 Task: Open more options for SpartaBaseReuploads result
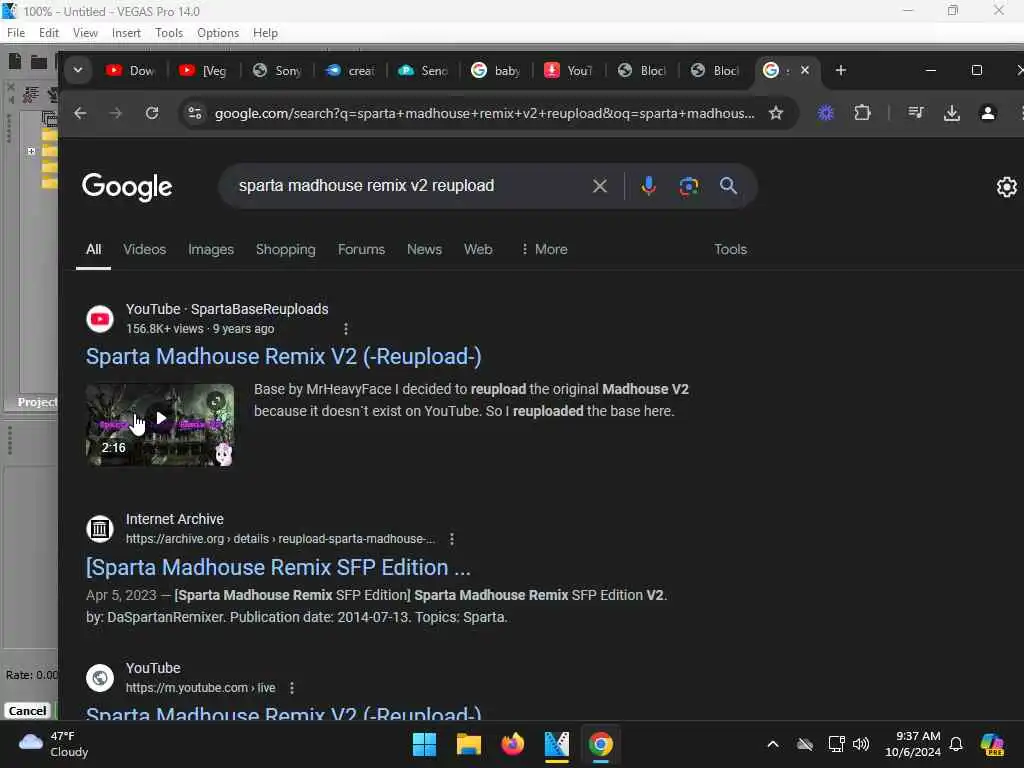click(346, 328)
